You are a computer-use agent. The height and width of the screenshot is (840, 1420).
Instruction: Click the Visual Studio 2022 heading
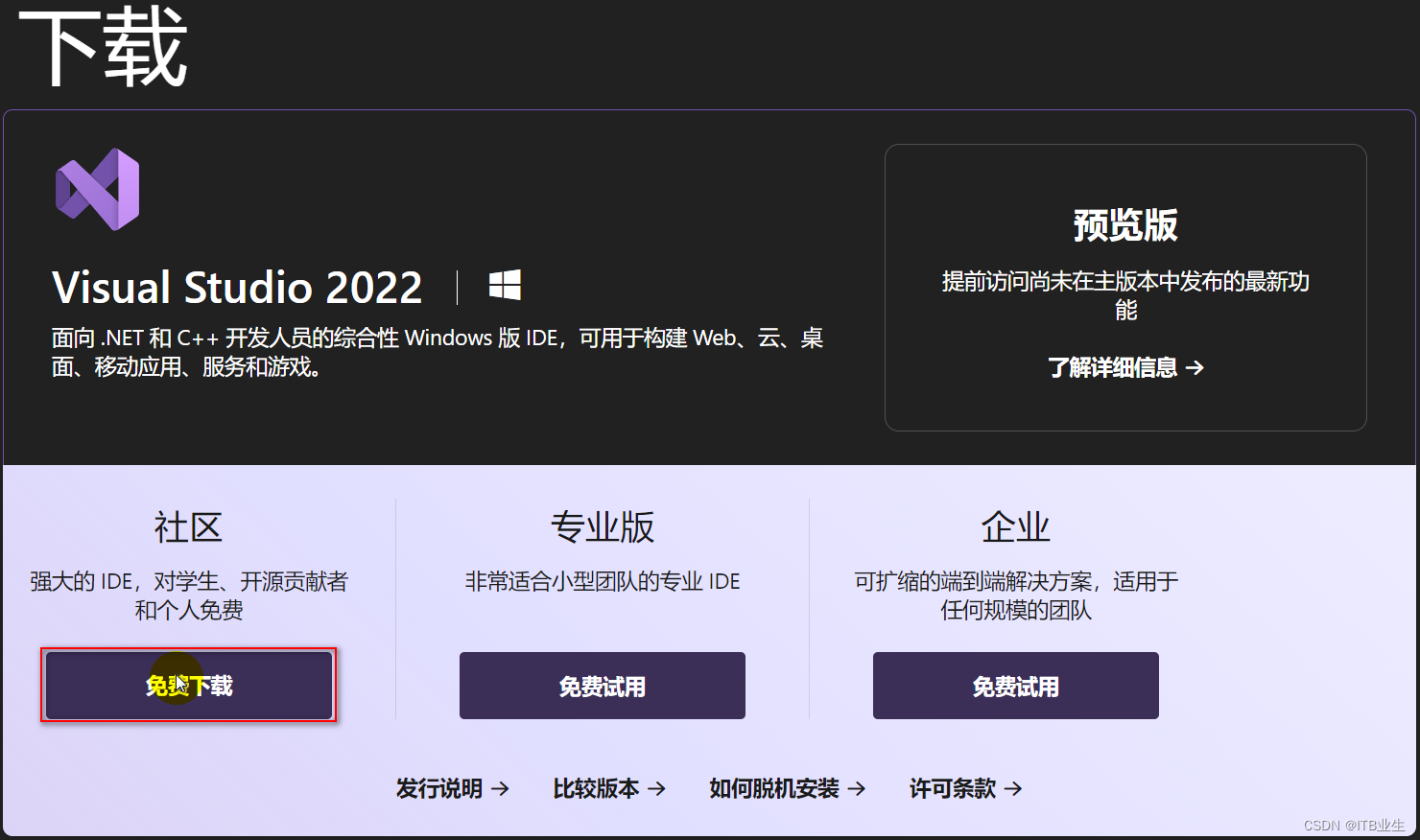pyautogui.click(x=237, y=287)
